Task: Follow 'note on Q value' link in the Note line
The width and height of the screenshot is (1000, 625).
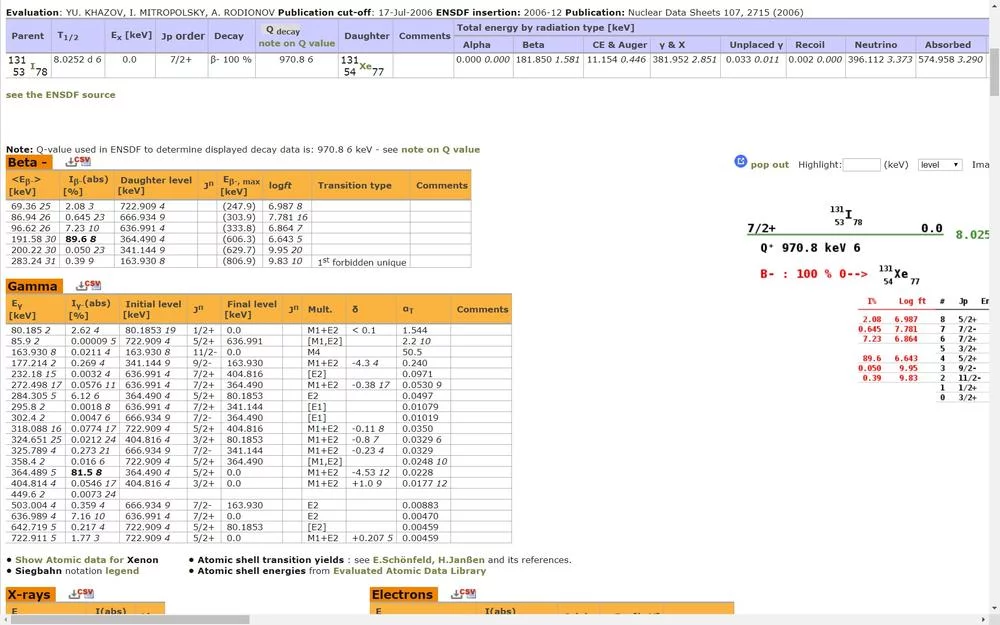Action: click(x=440, y=149)
